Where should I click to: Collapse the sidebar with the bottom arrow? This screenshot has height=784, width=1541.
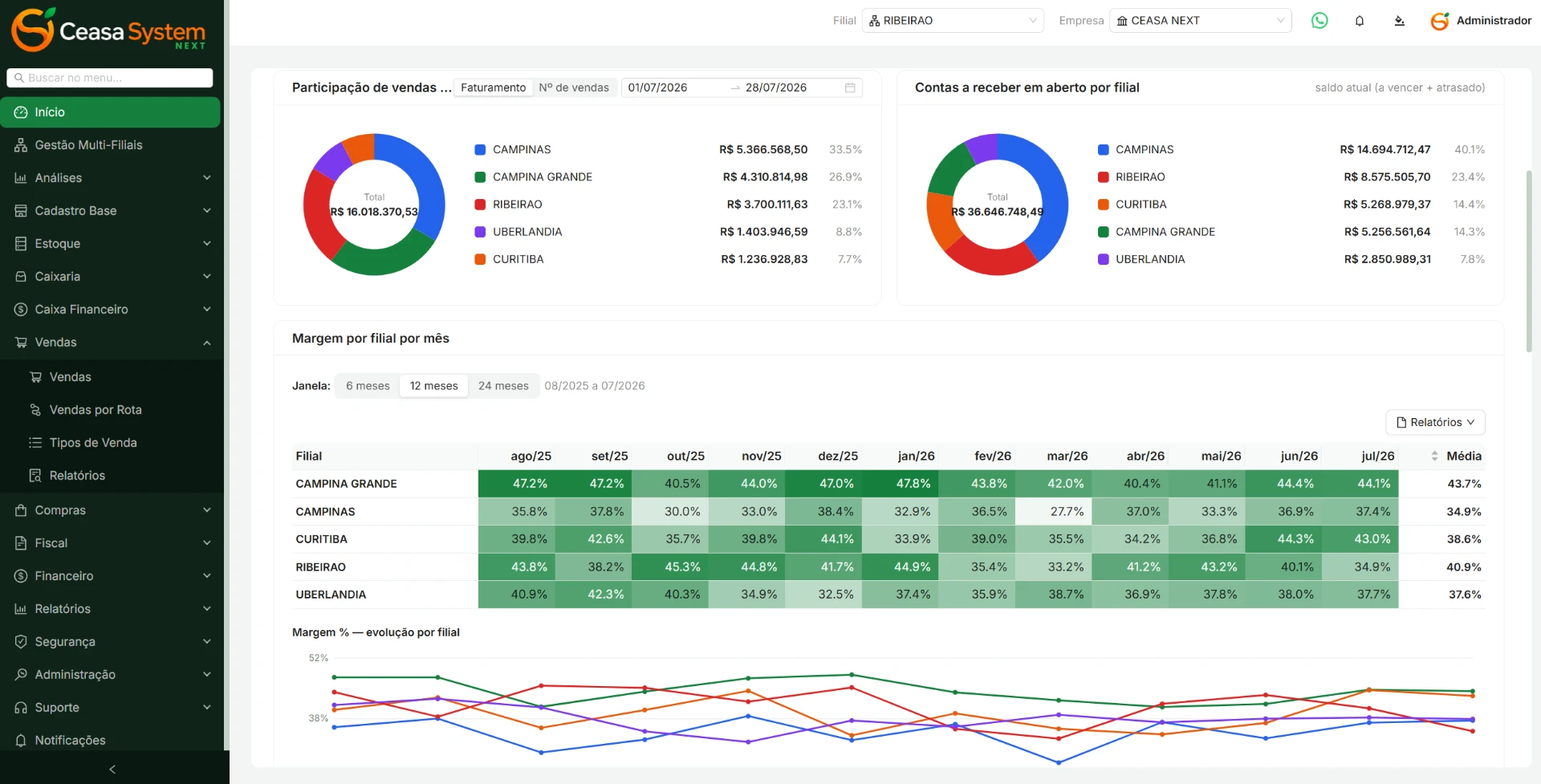click(112, 769)
